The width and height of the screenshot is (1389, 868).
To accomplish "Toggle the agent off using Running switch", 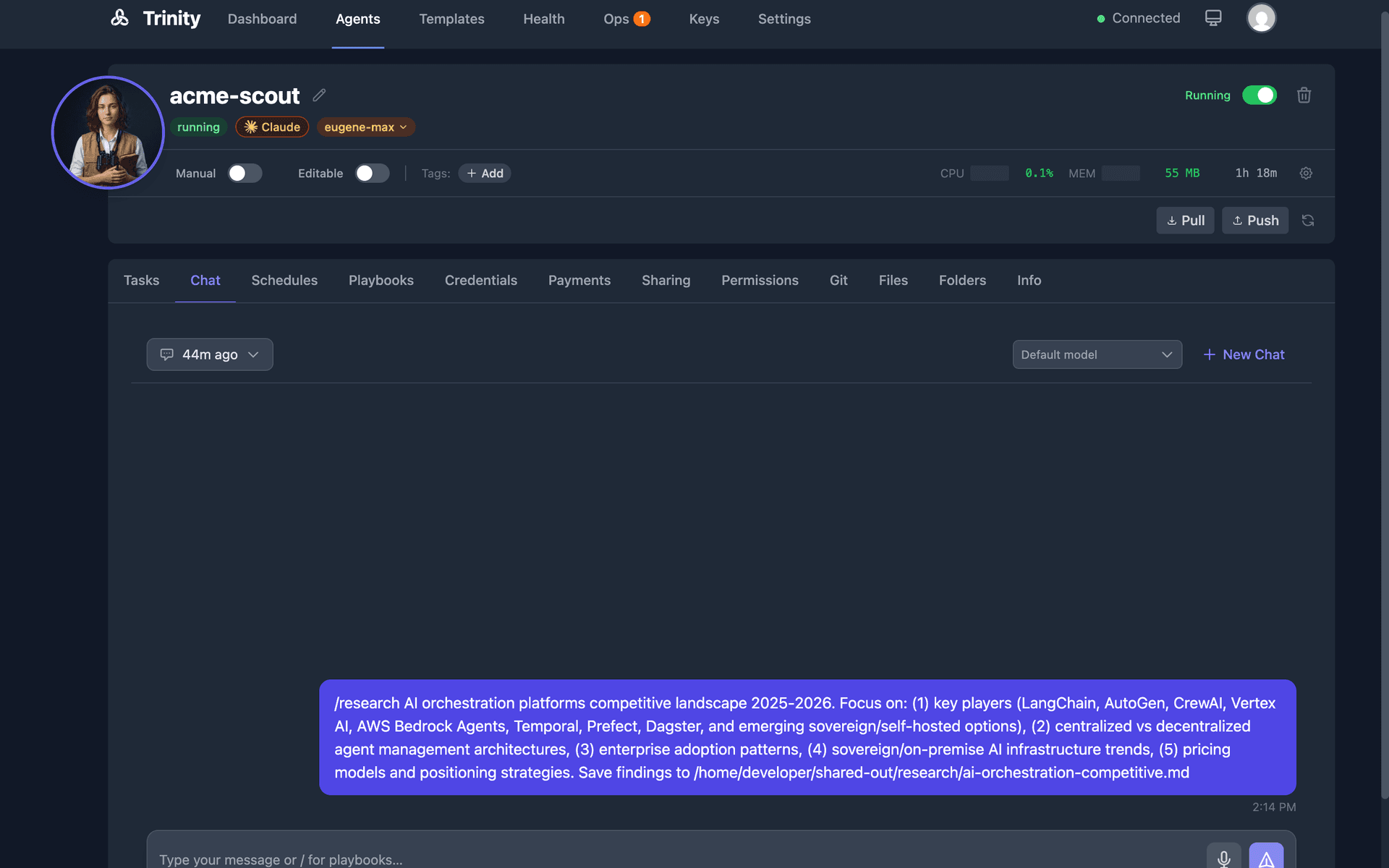I will point(1260,95).
